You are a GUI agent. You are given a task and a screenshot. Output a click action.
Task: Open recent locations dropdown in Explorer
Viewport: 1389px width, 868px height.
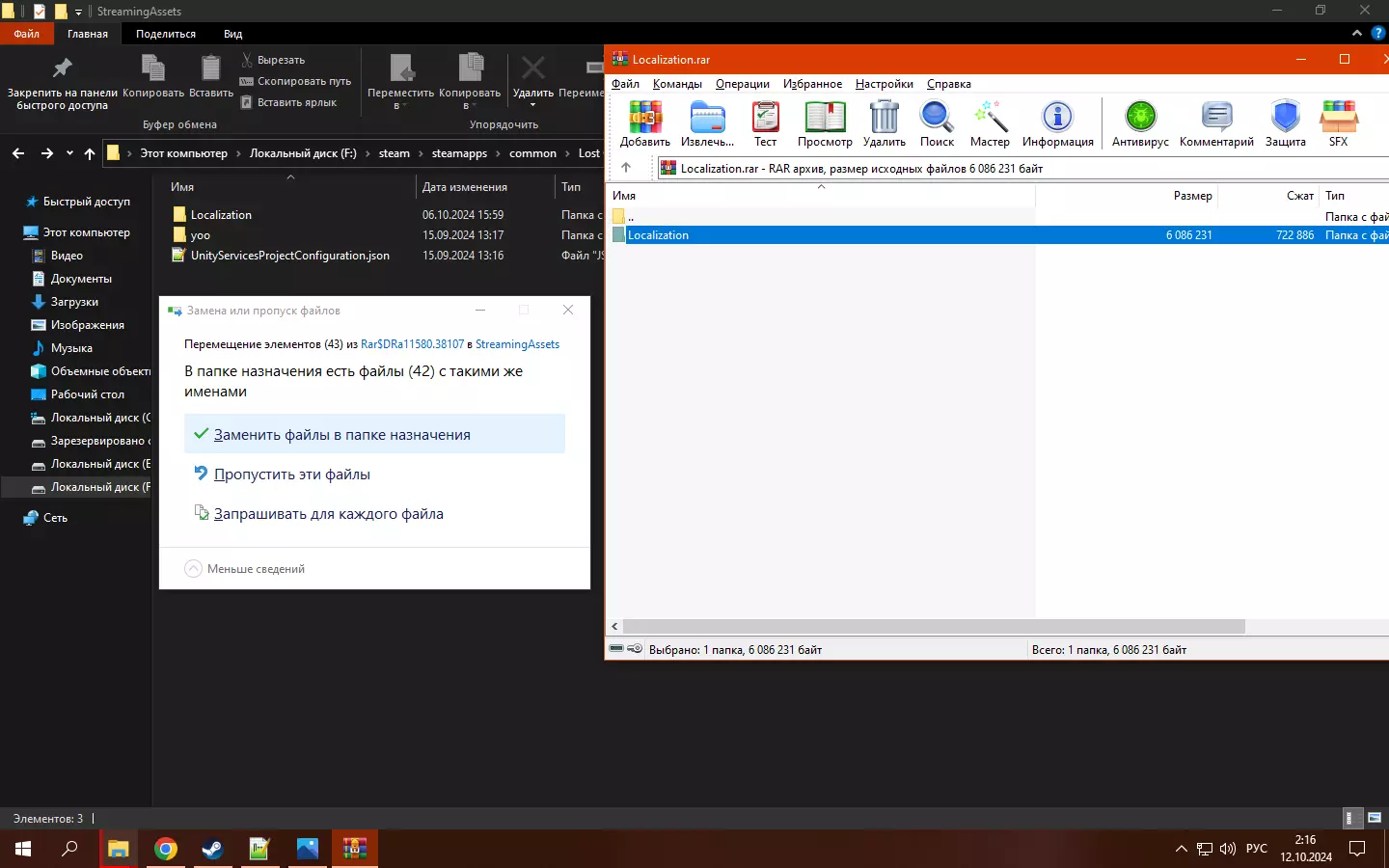(x=69, y=153)
